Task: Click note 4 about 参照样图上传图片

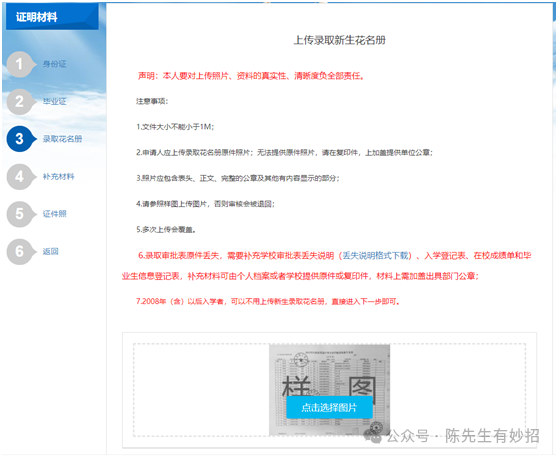Action: (205, 204)
